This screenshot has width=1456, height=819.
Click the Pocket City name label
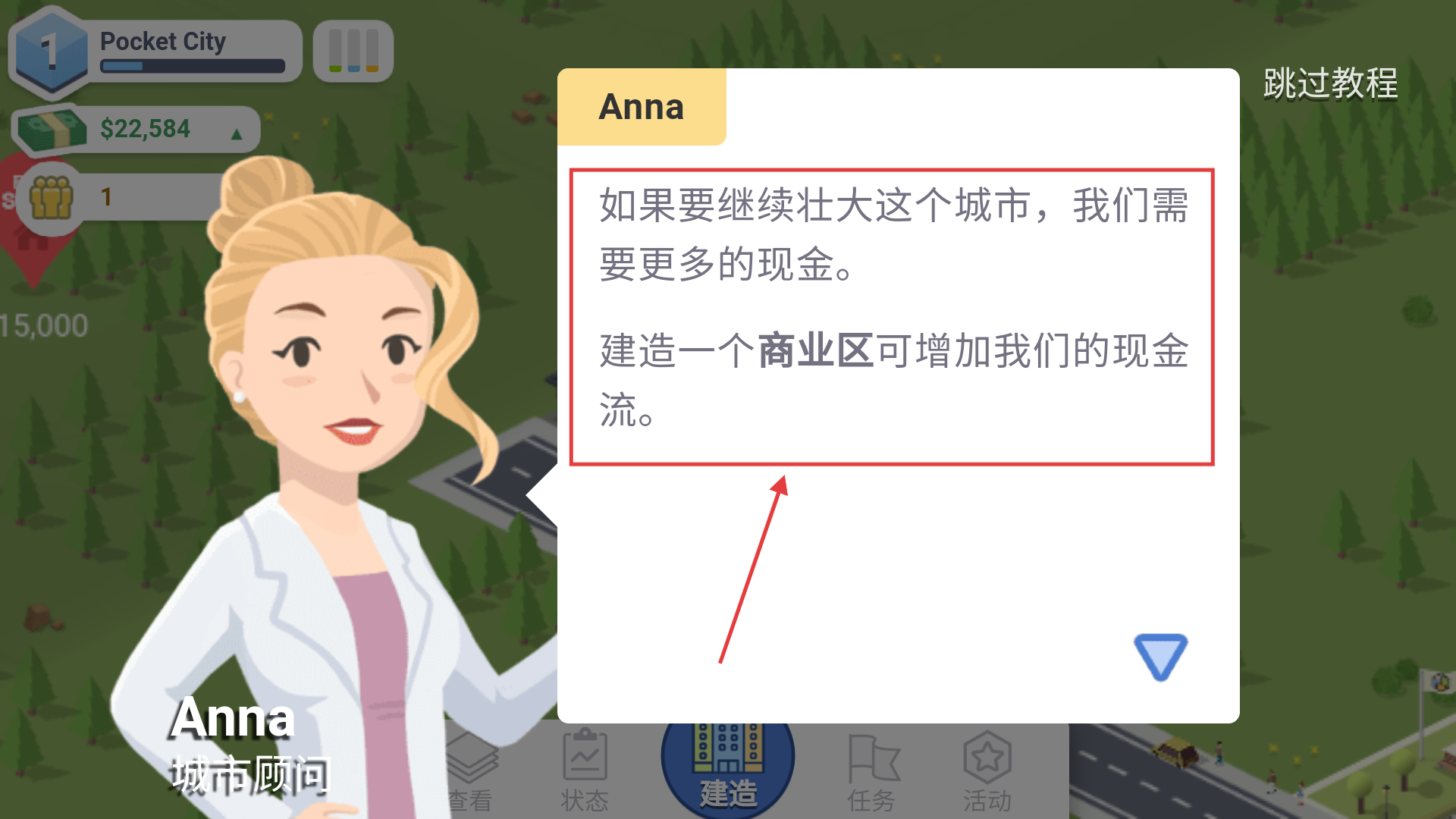click(x=163, y=41)
